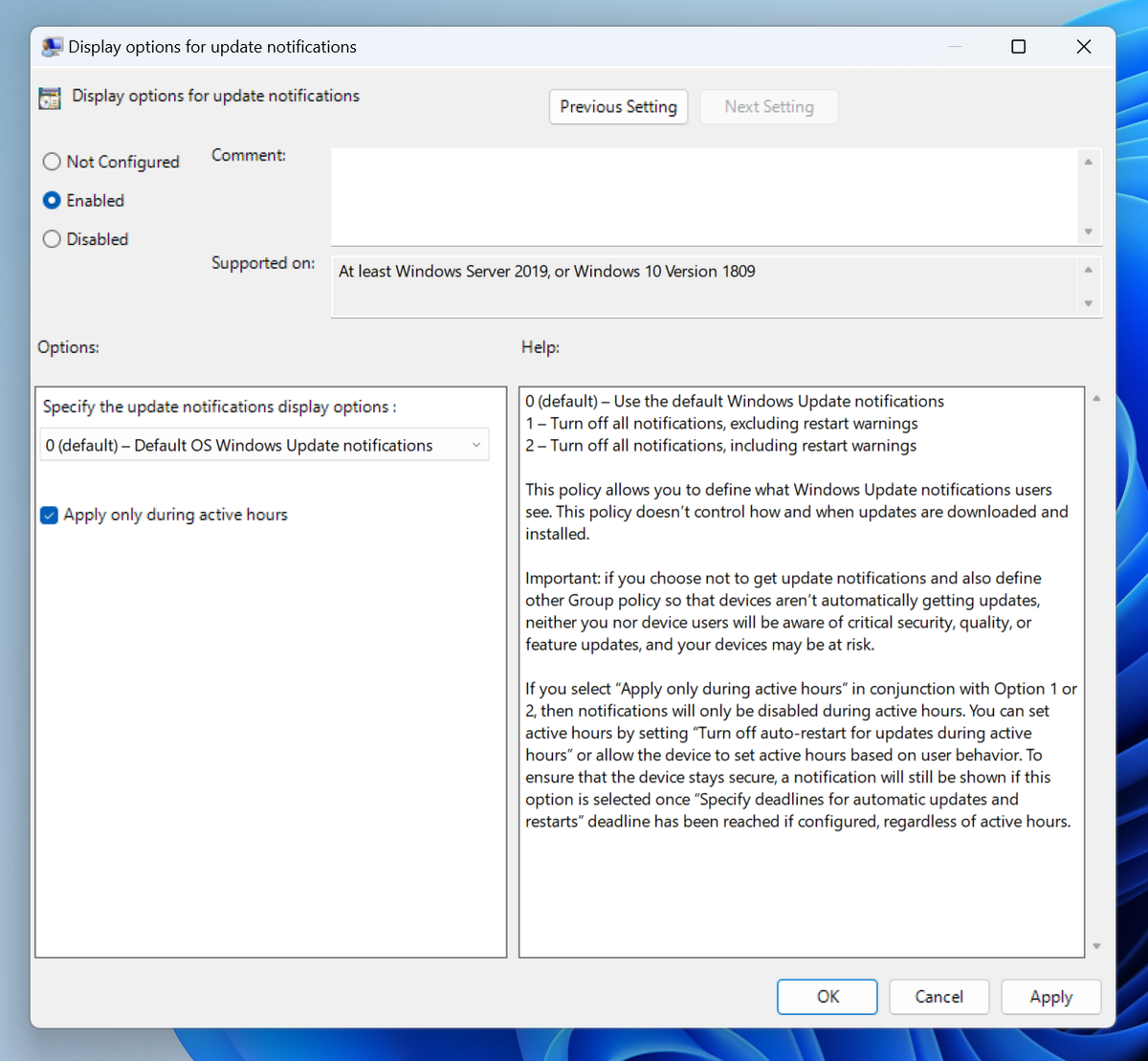Select the Disabled radio button
The image size is (1148, 1061).
[51, 238]
